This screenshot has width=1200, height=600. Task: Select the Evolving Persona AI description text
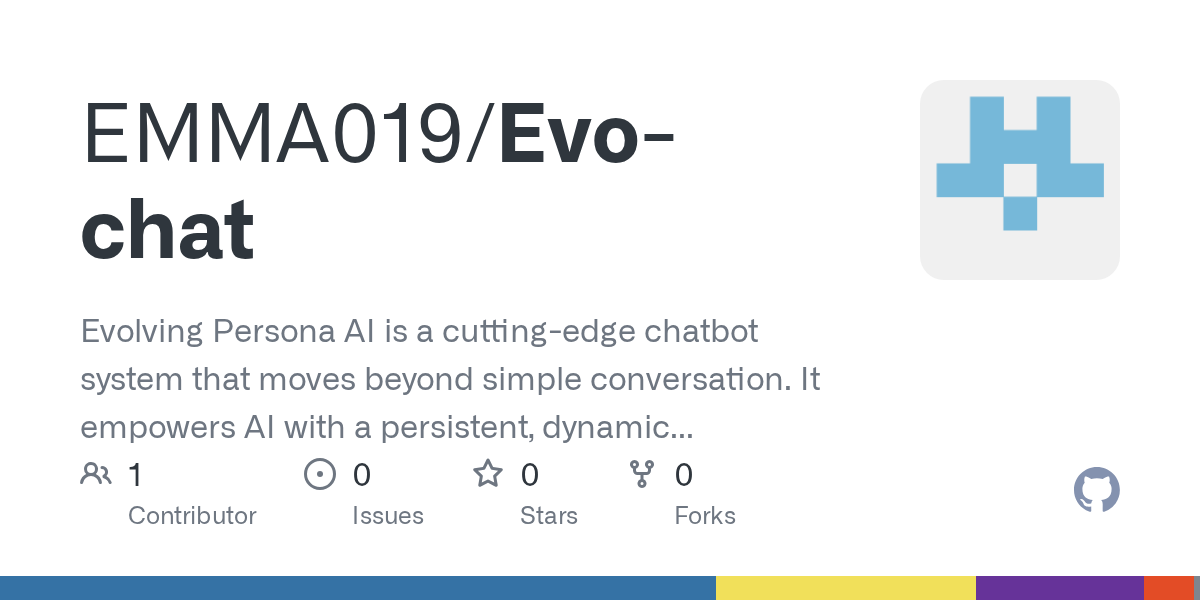click(450, 380)
